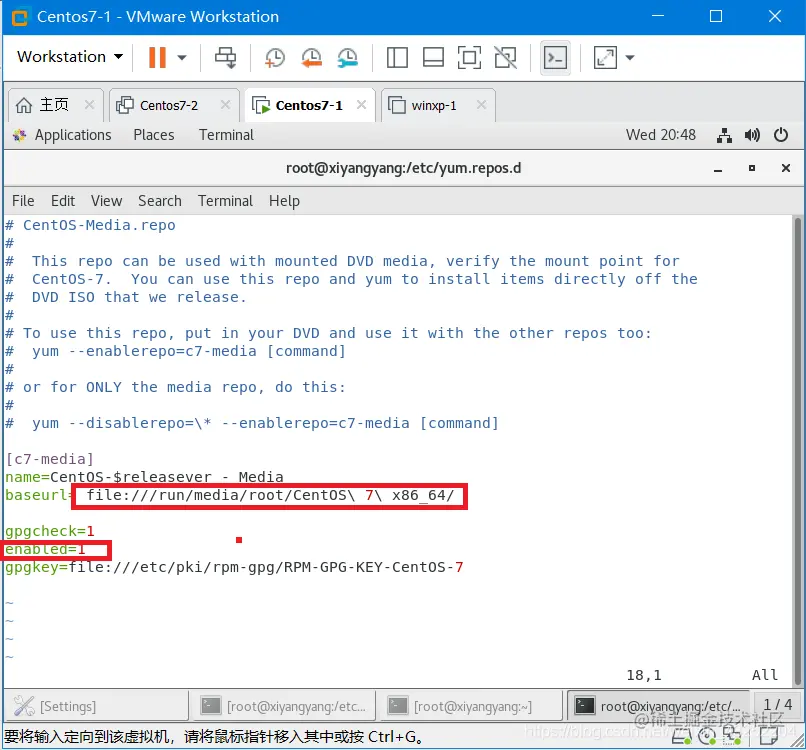Screen dimensions: 806x750
Task: Click the 1 / 4 workspace switcher
Action: (777, 704)
